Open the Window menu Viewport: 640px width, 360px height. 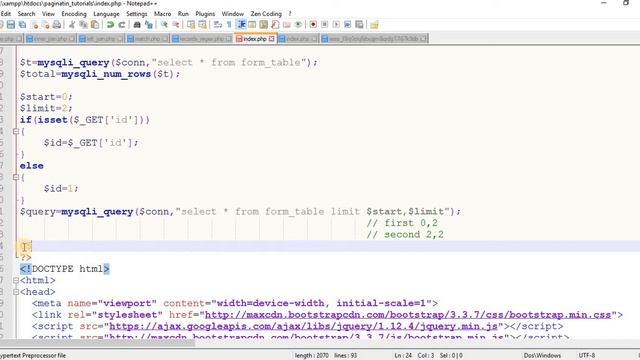[x=233, y=14]
